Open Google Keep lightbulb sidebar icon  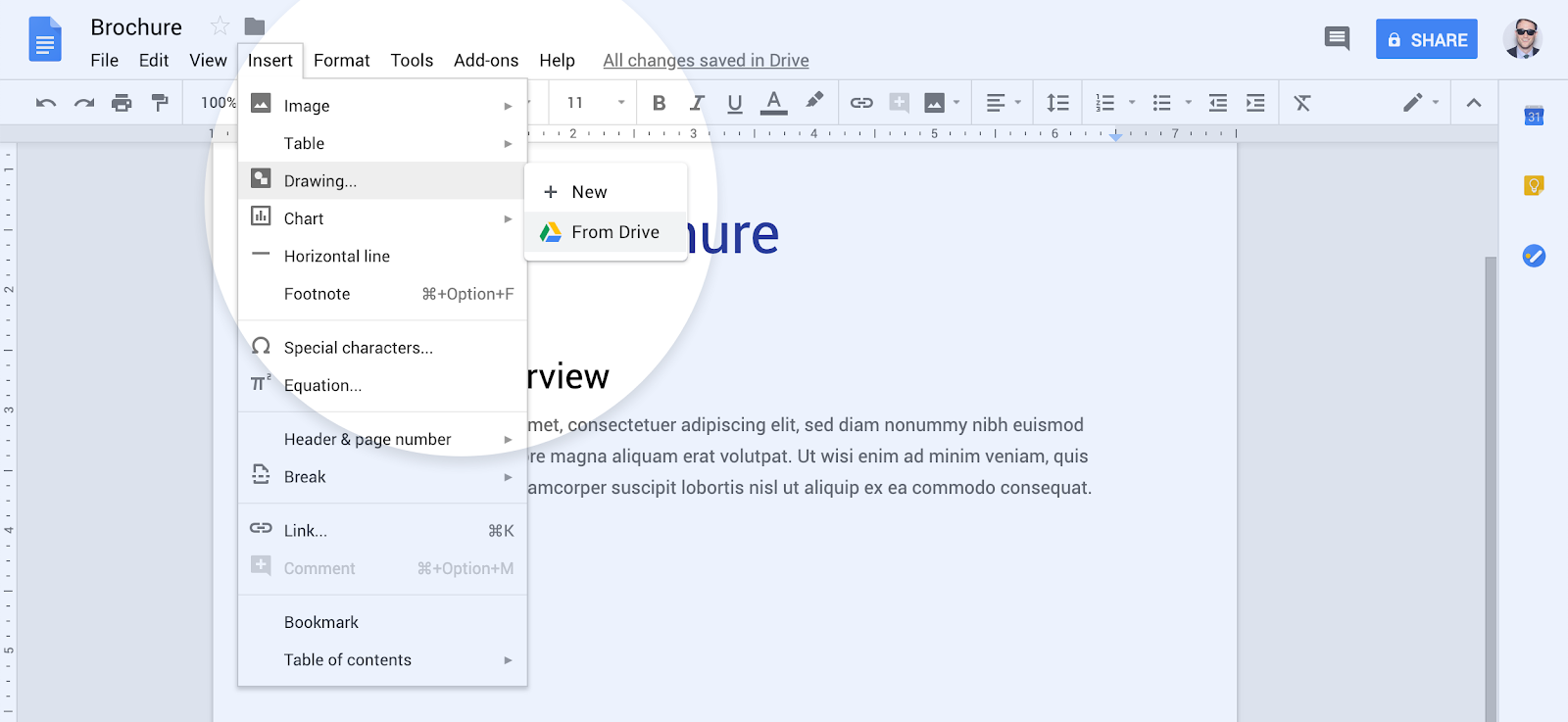click(x=1534, y=185)
